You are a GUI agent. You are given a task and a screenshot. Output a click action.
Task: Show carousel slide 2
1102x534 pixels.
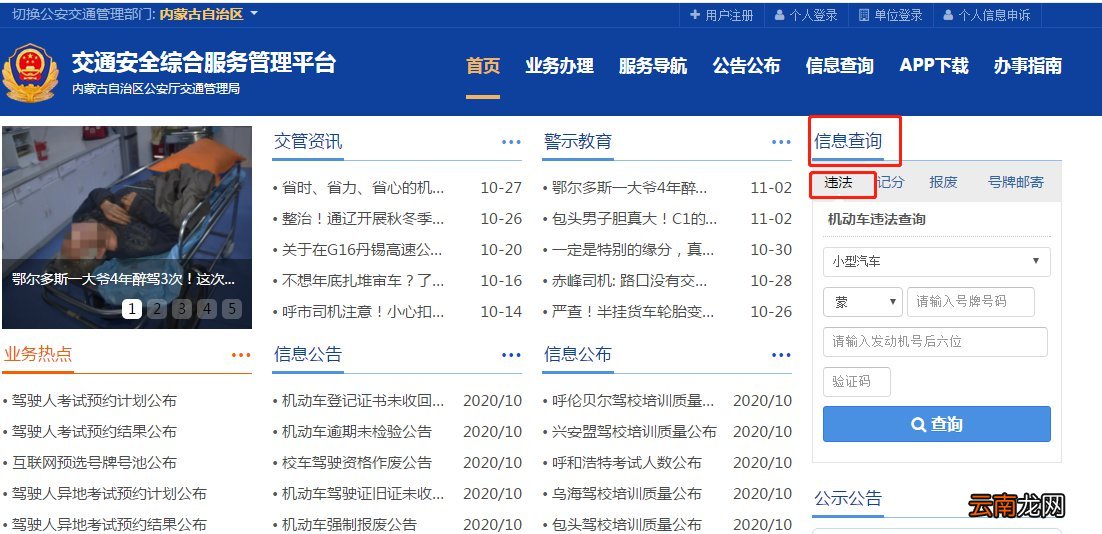(x=157, y=308)
